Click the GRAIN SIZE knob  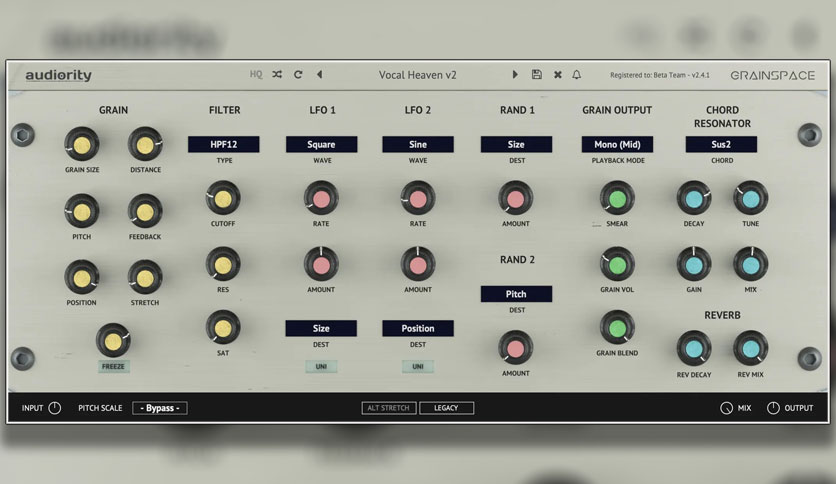(82, 144)
